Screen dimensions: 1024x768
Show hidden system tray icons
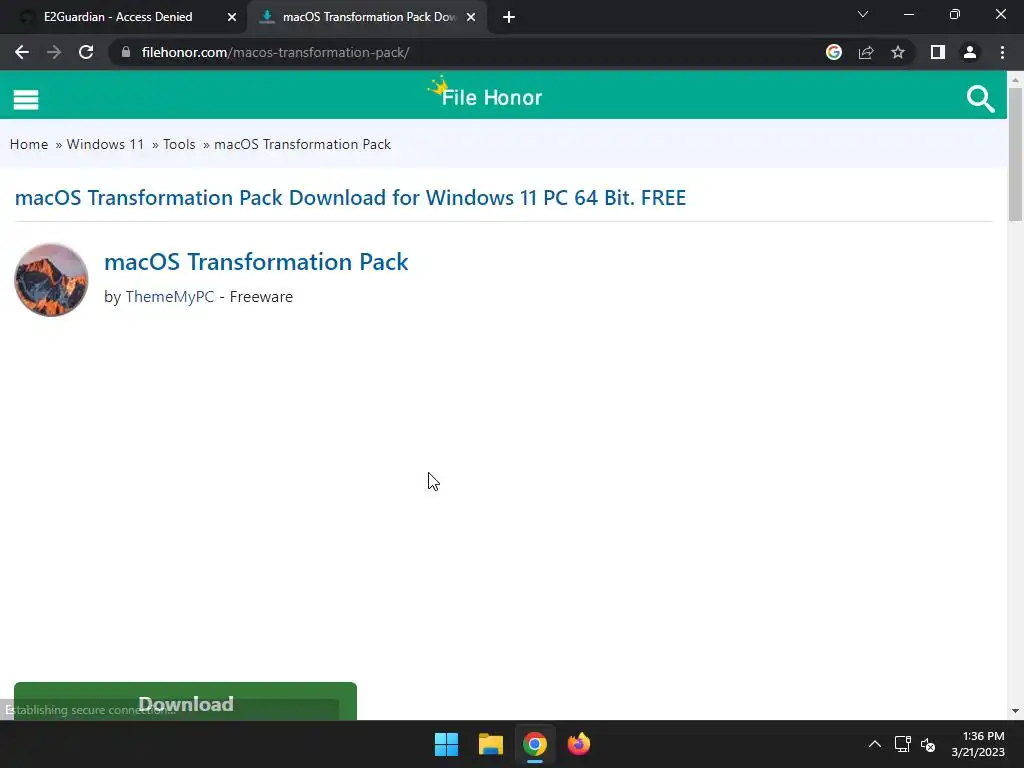tap(874, 744)
